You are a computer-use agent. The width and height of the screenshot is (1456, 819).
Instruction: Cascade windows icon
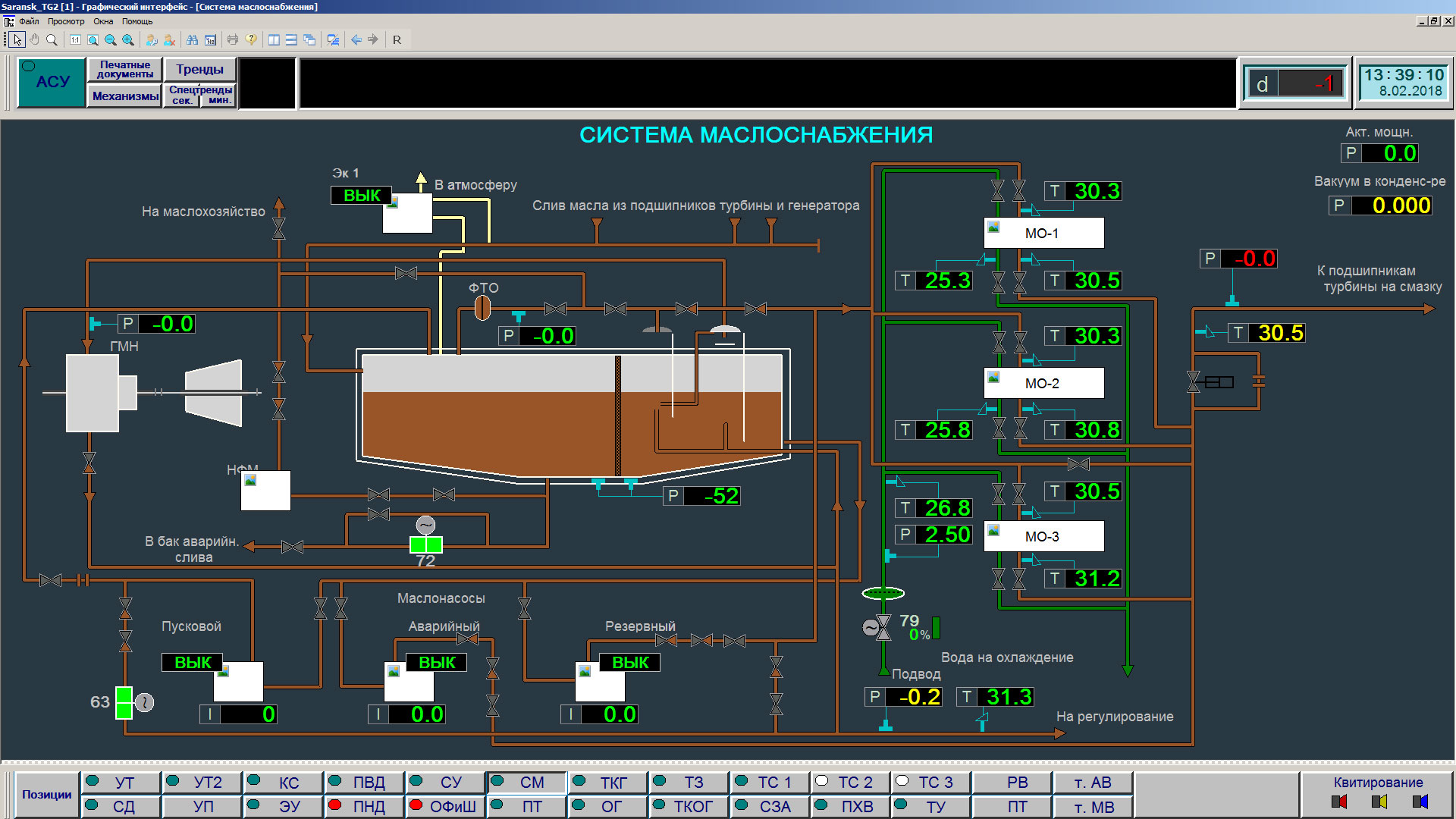pos(309,39)
